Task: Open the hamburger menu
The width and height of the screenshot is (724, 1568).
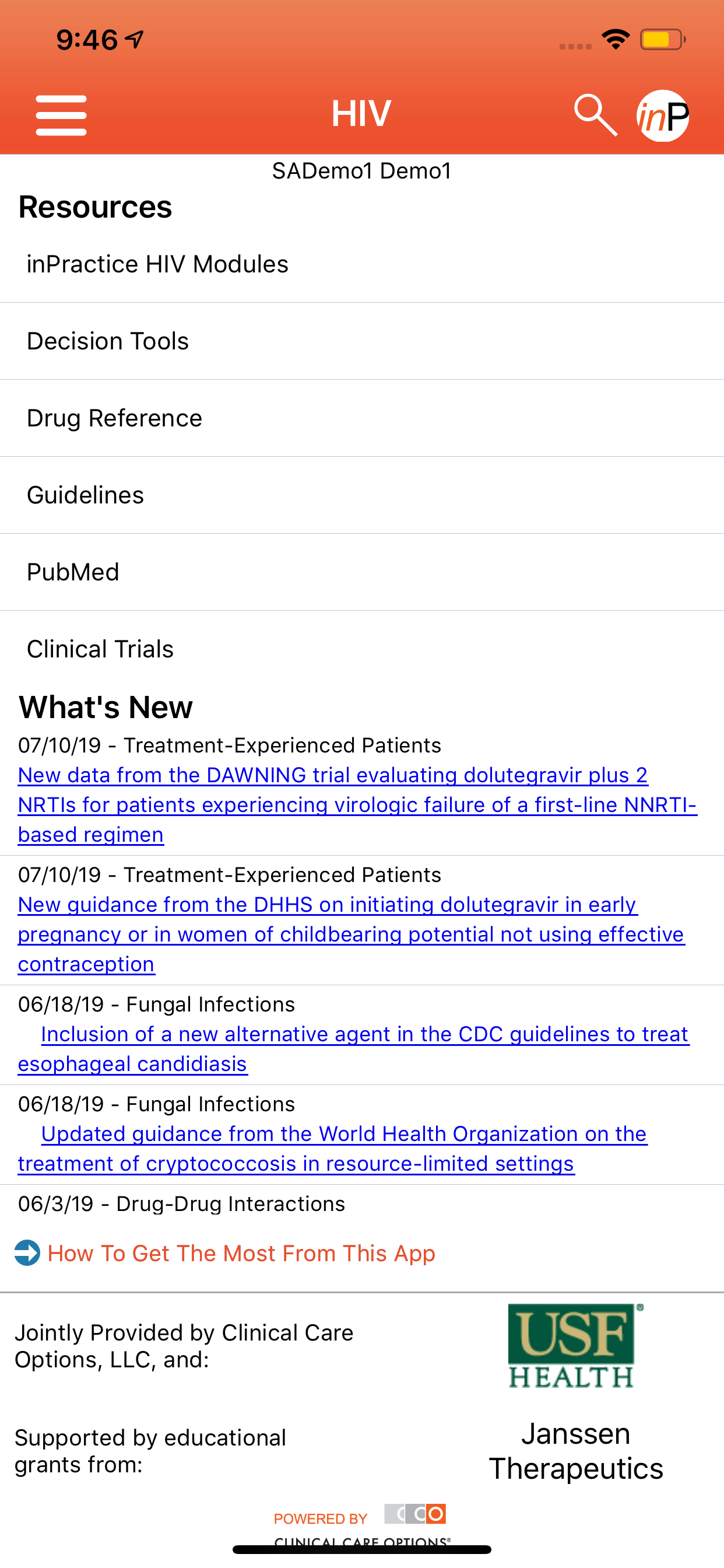Action: coord(61,115)
